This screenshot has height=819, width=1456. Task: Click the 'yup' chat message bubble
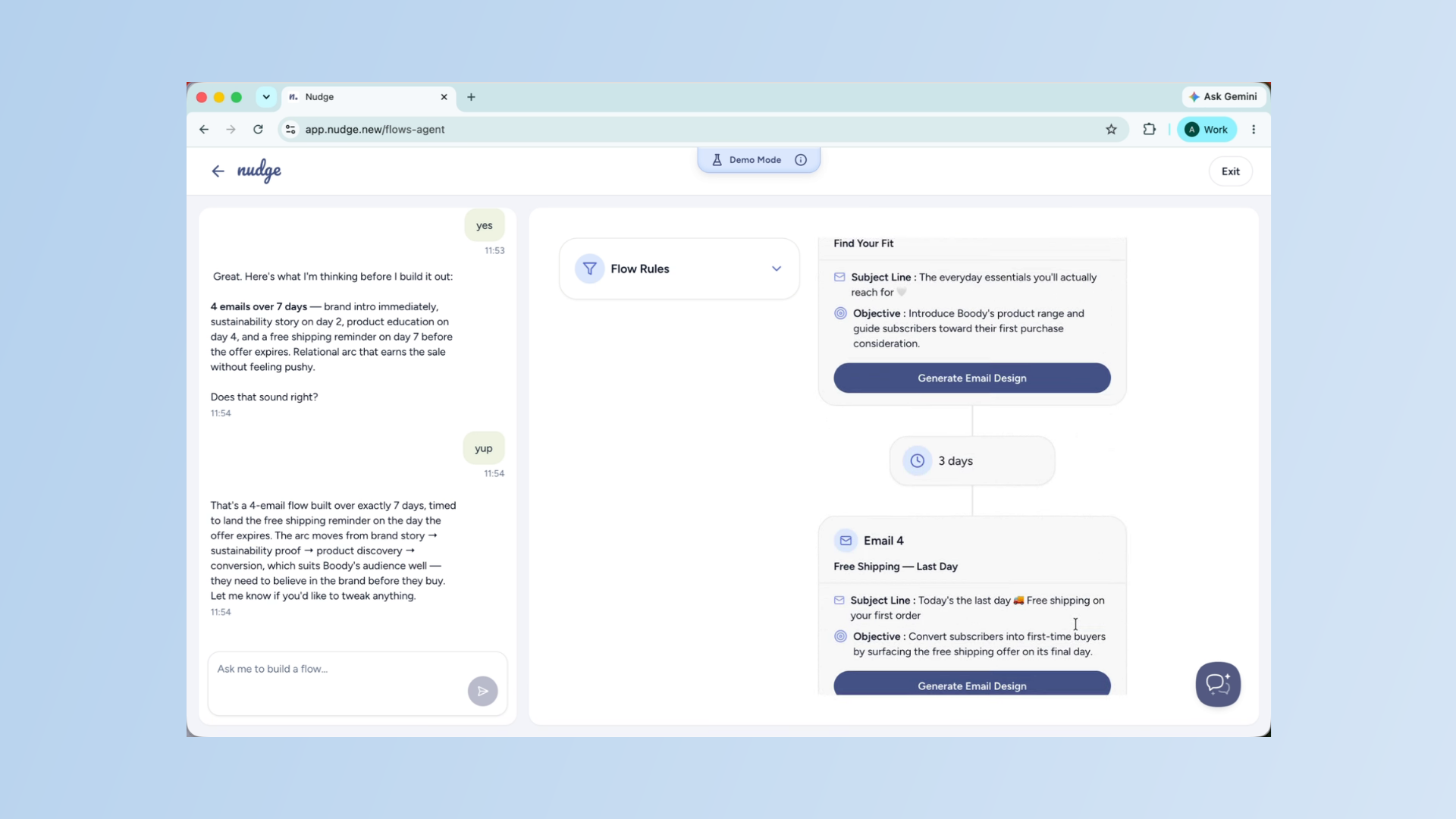484,448
